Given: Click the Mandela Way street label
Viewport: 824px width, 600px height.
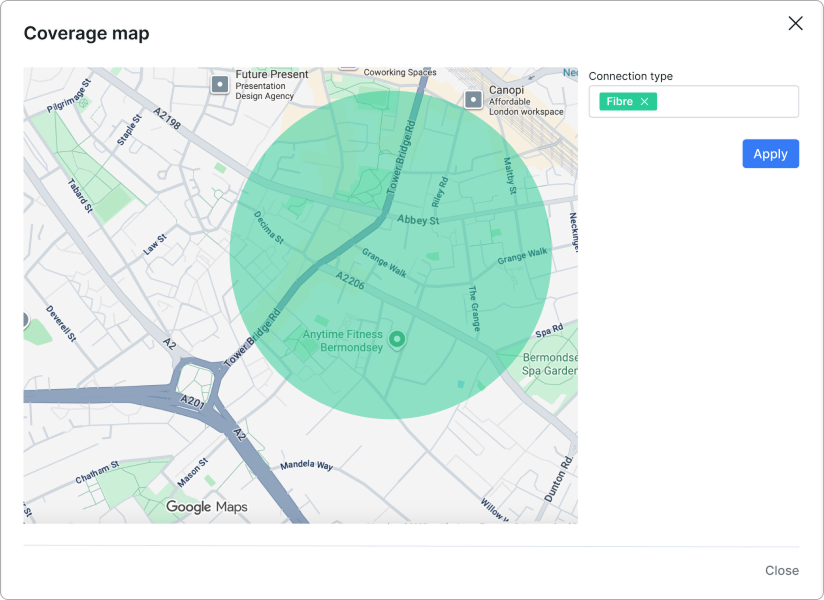Looking at the screenshot, I should coord(306,465).
